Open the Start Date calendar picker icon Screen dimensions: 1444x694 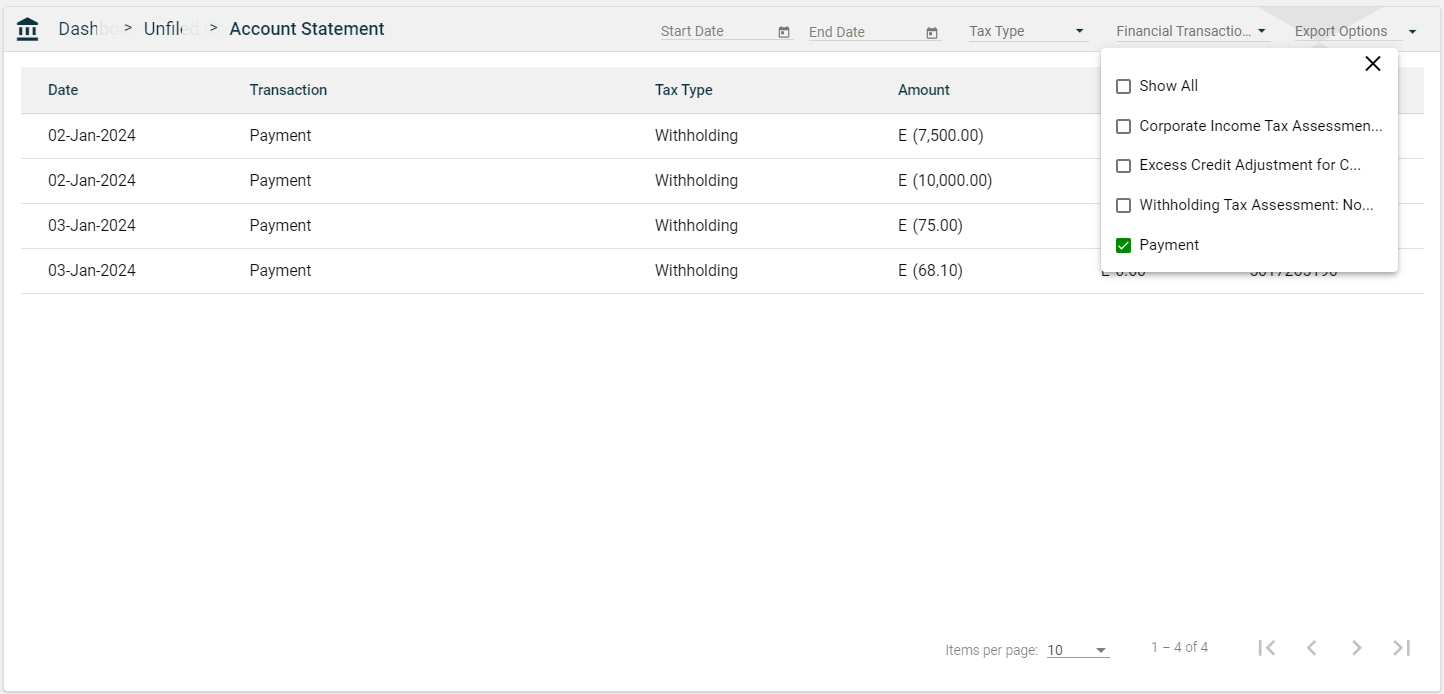[x=784, y=32]
